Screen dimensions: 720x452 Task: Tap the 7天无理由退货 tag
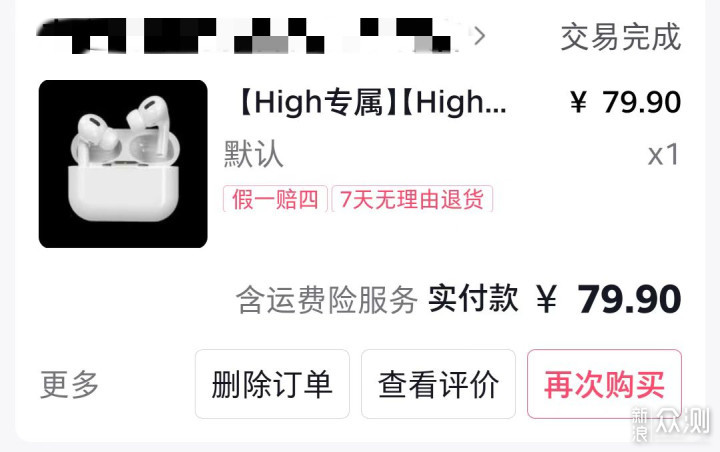click(x=412, y=199)
